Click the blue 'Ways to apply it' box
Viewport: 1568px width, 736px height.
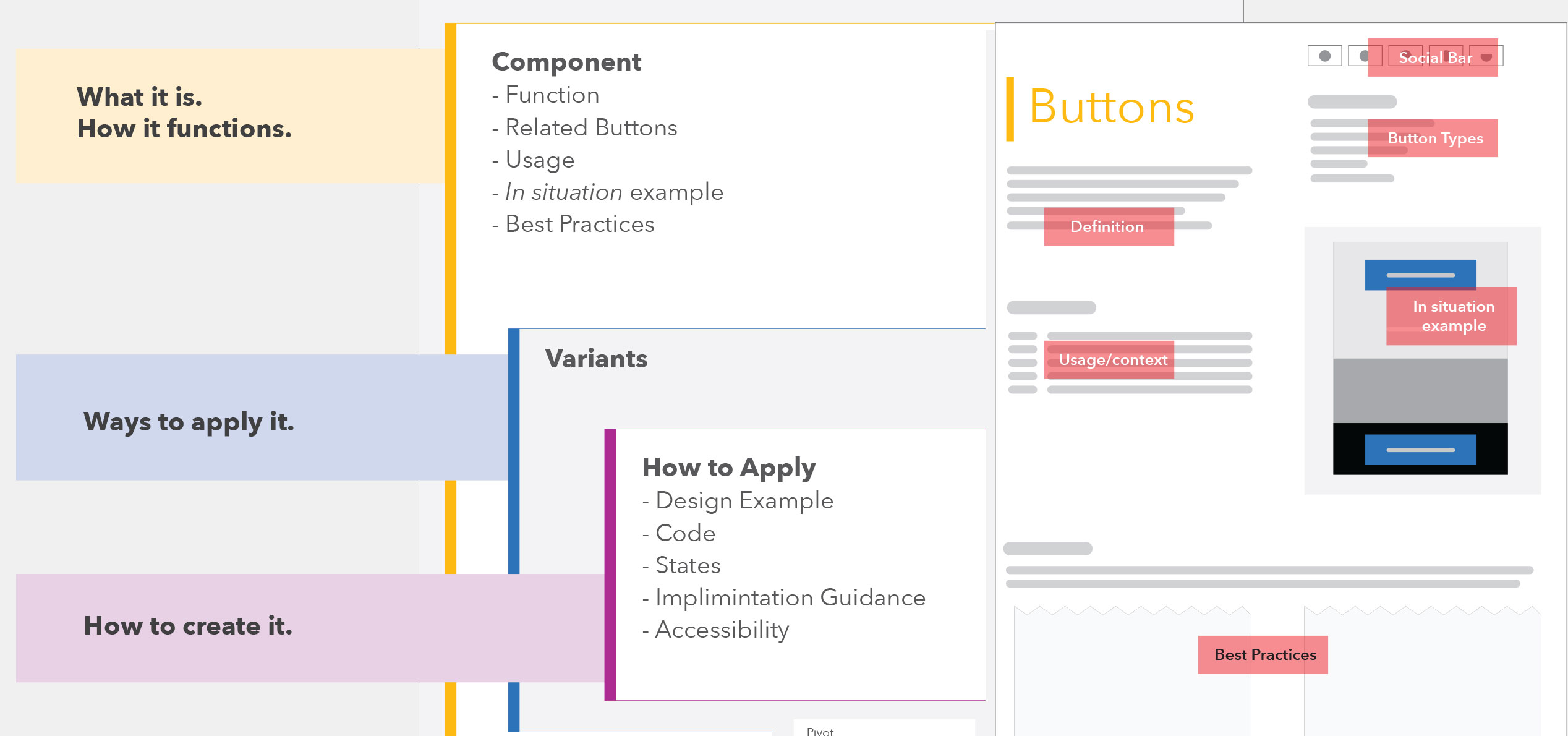click(262, 417)
